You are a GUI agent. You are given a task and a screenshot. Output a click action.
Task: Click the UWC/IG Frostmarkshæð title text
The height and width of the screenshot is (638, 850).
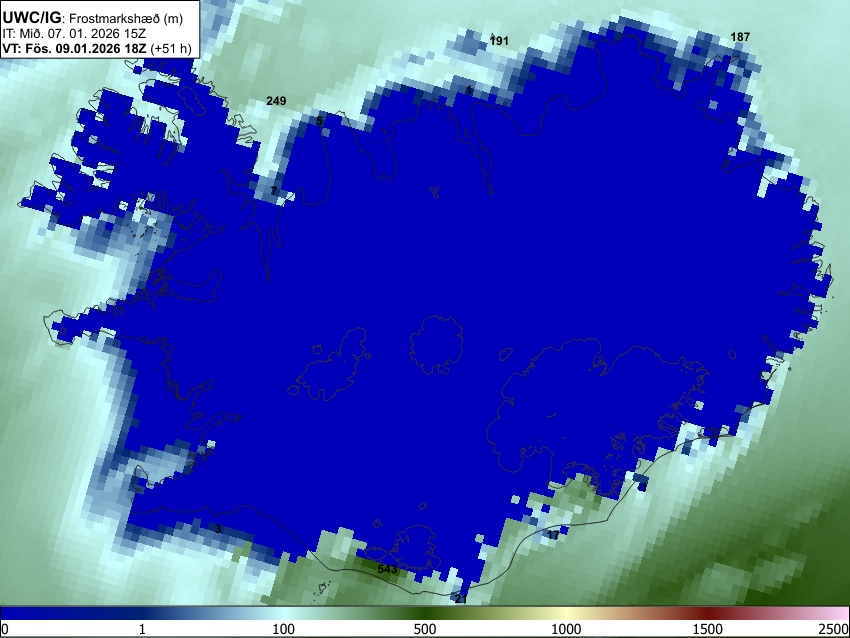tap(93, 18)
